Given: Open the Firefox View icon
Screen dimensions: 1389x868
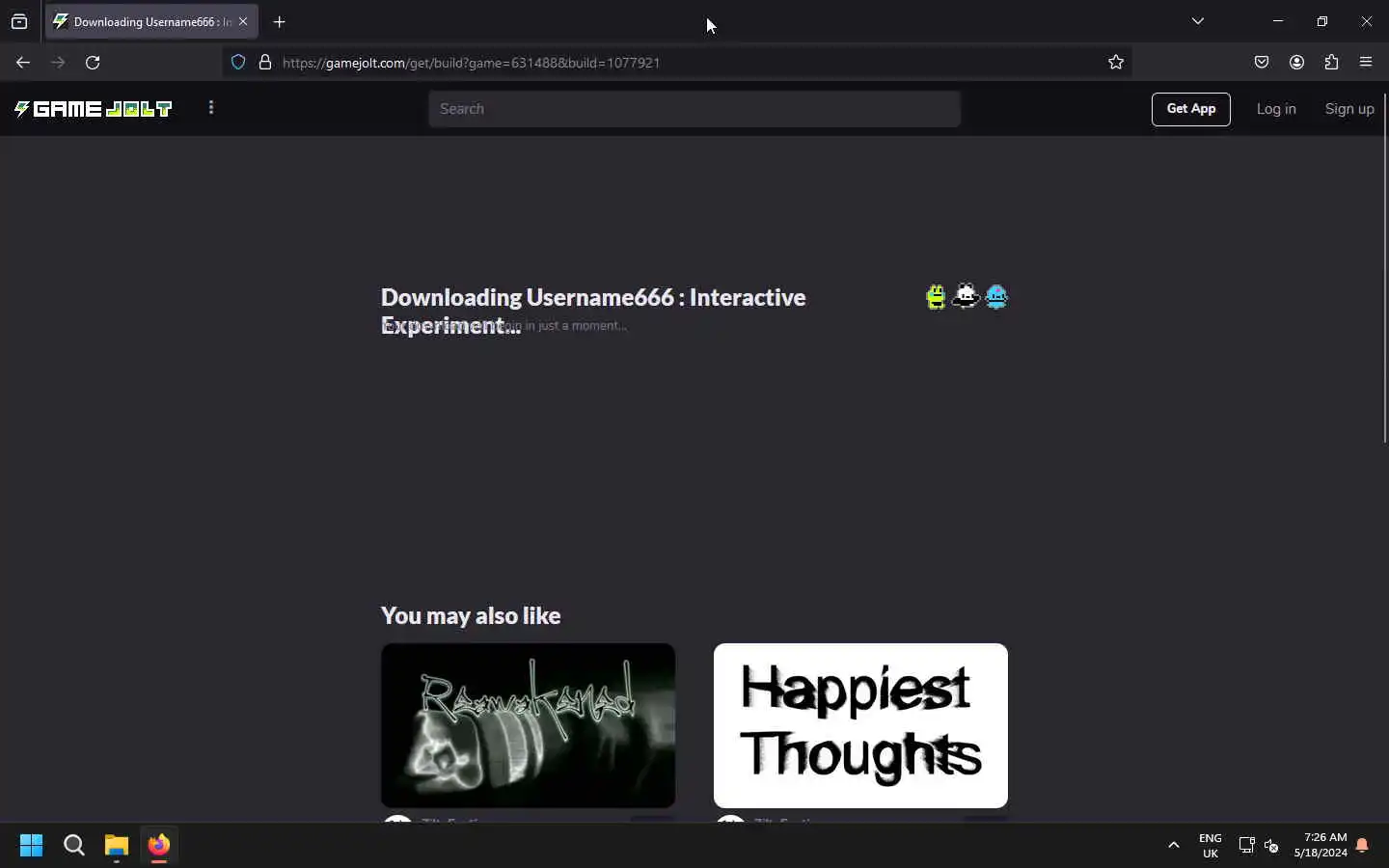Looking at the screenshot, I should (19, 21).
